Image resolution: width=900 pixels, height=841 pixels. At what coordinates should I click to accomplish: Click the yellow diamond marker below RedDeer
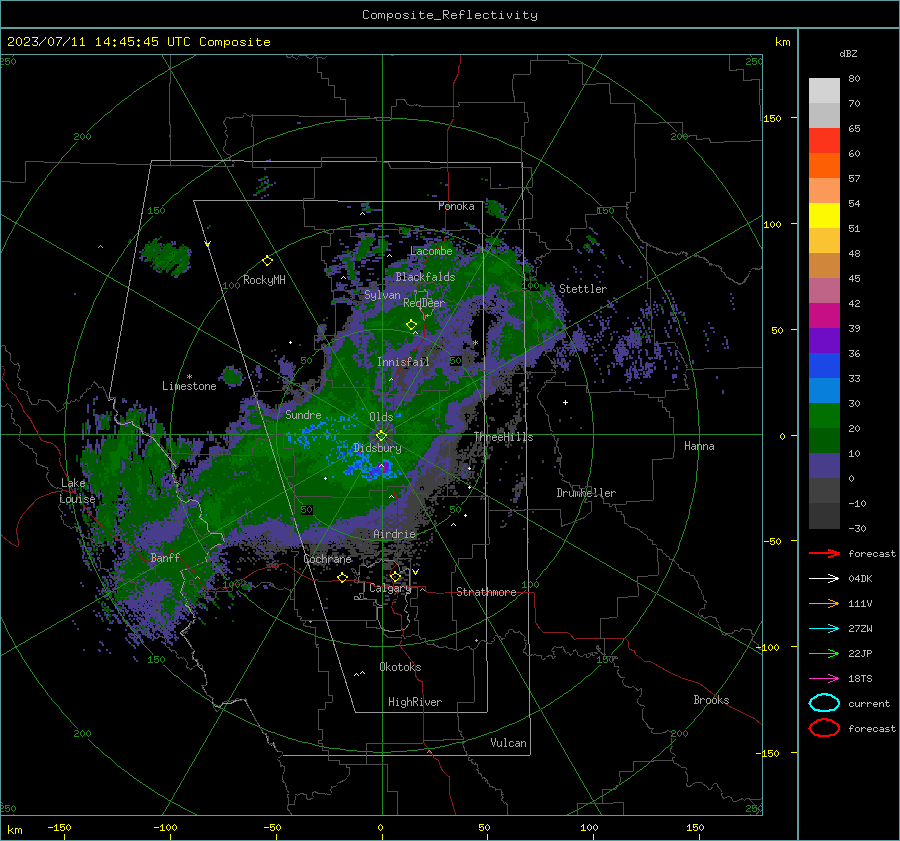click(411, 325)
